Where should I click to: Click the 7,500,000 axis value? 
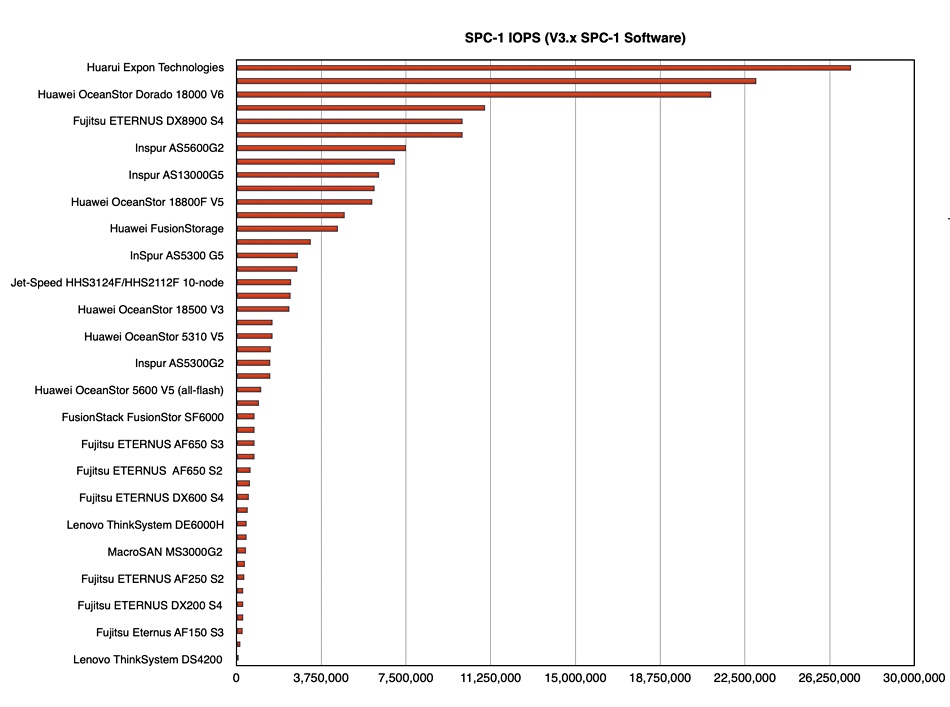click(405, 678)
